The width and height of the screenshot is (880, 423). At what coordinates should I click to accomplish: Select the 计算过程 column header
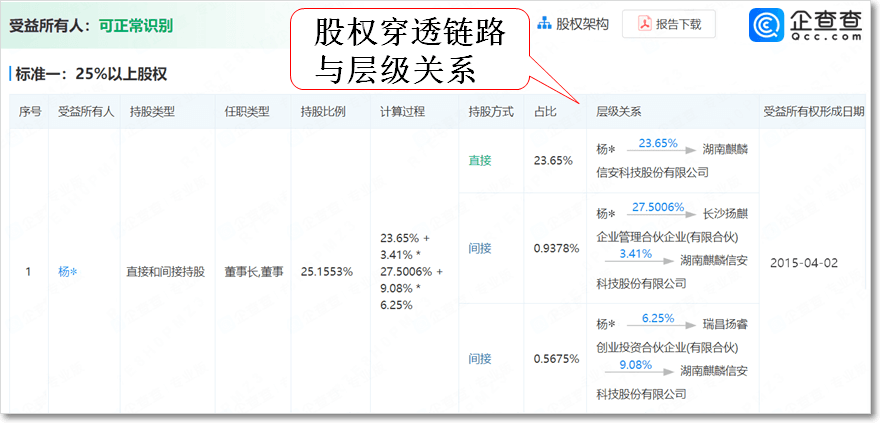(402, 112)
